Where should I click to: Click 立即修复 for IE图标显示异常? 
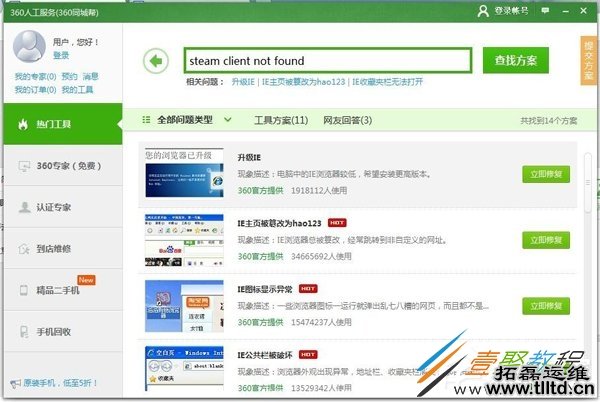[546, 306]
